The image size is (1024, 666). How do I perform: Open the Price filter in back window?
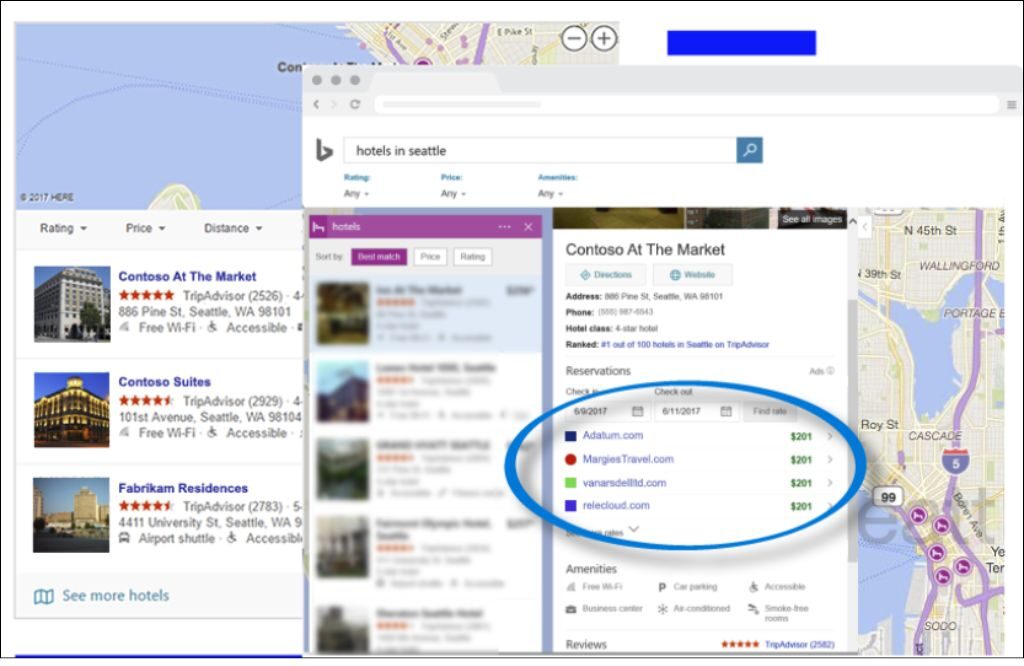[x=145, y=228]
